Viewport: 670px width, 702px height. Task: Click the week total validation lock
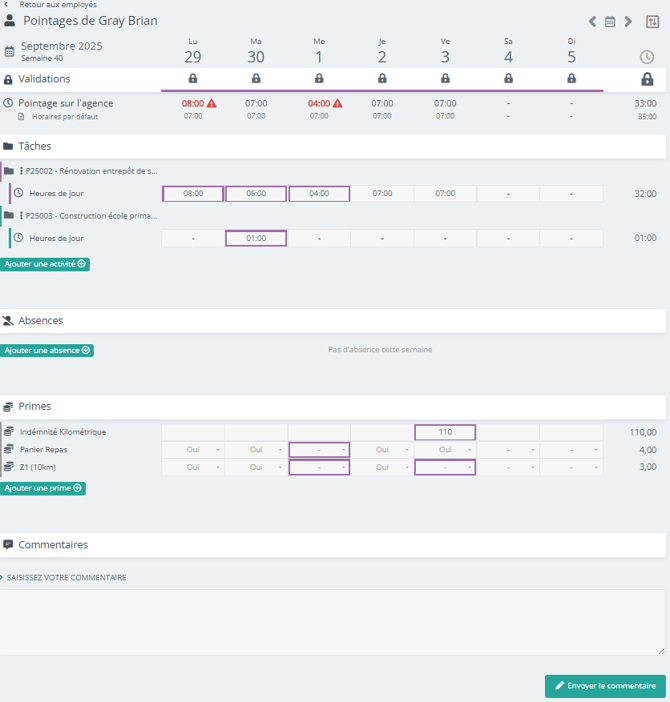coord(647,78)
